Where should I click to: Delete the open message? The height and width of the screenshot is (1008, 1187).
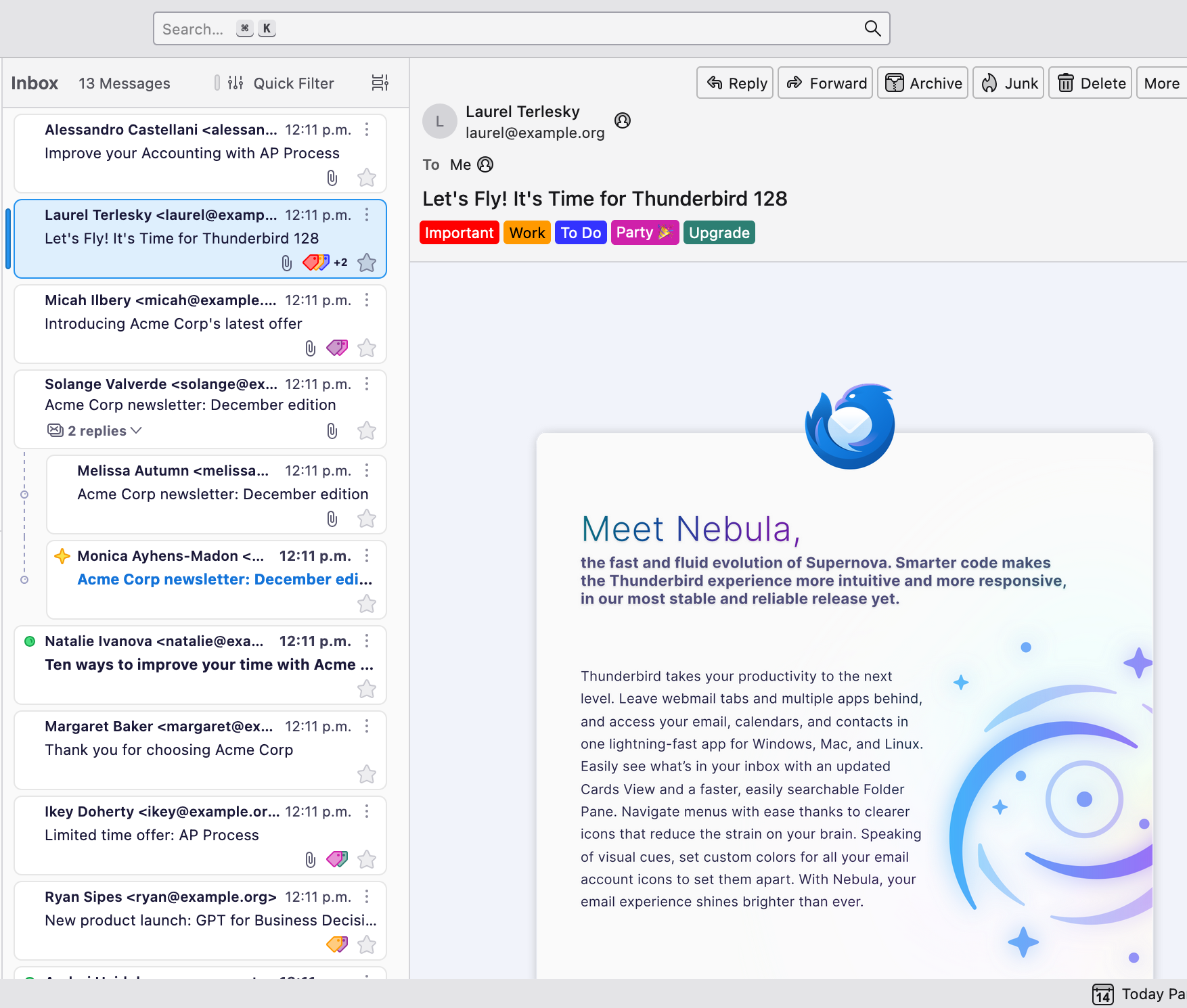1090,83
